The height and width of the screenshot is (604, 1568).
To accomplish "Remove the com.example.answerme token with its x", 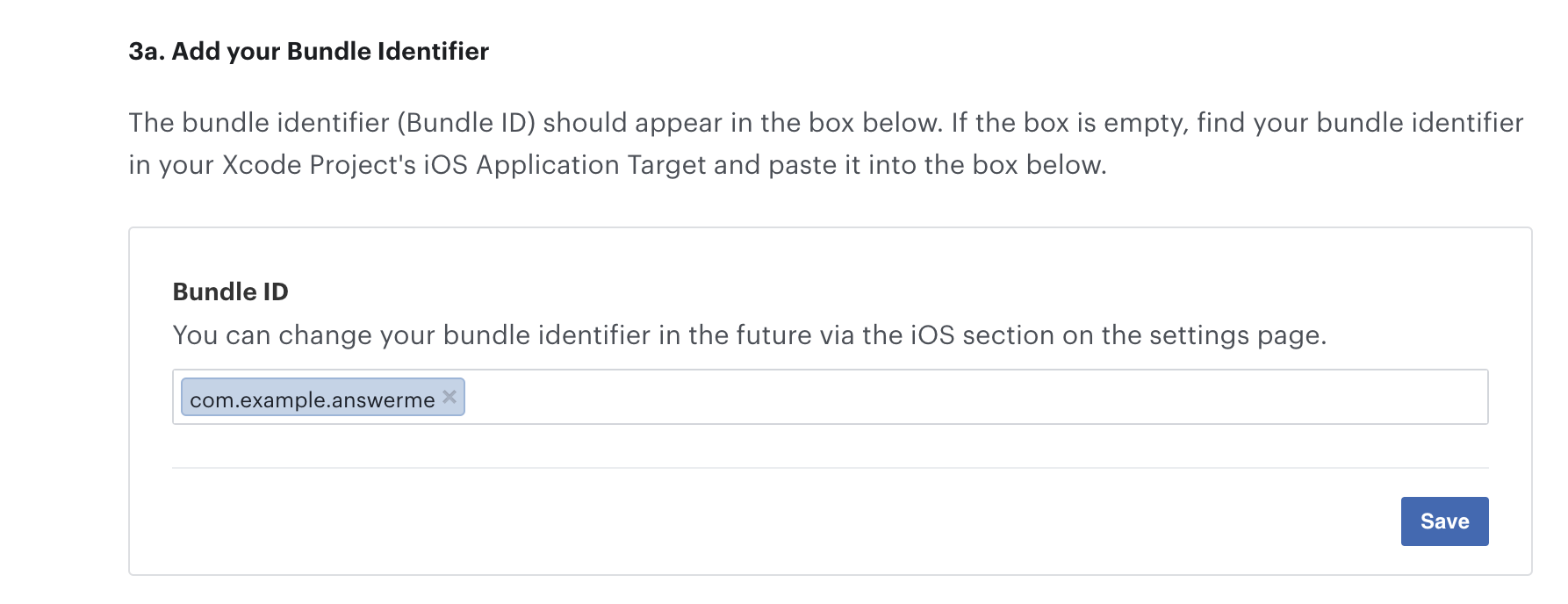I will tap(450, 397).
